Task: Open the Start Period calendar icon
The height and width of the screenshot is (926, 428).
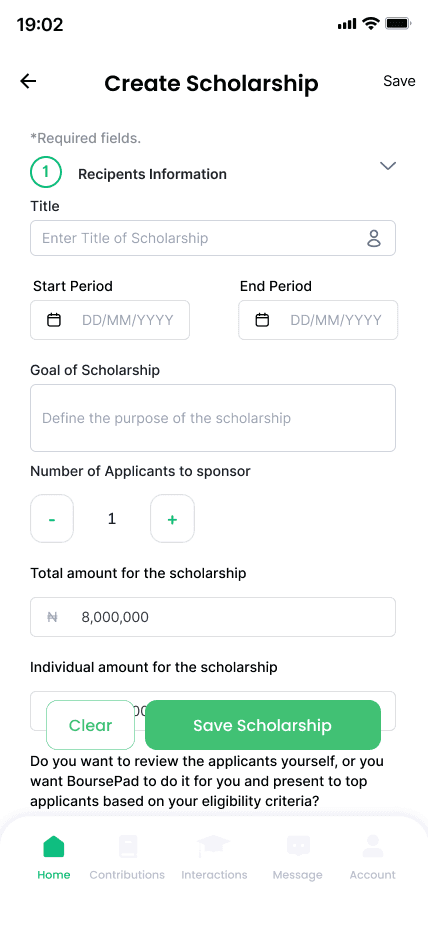Action: tap(54, 320)
